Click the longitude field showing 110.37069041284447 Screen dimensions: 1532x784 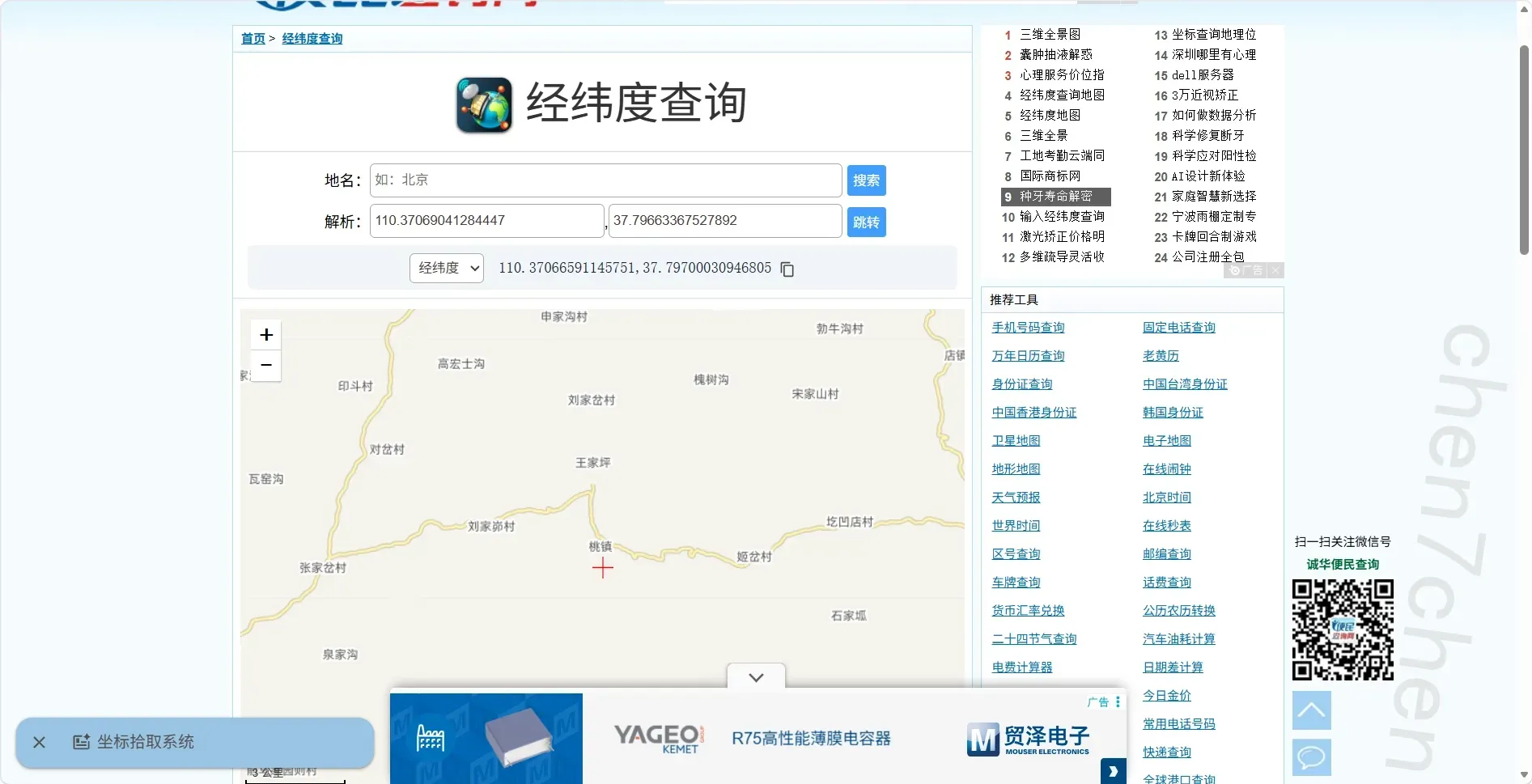(x=487, y=221)
